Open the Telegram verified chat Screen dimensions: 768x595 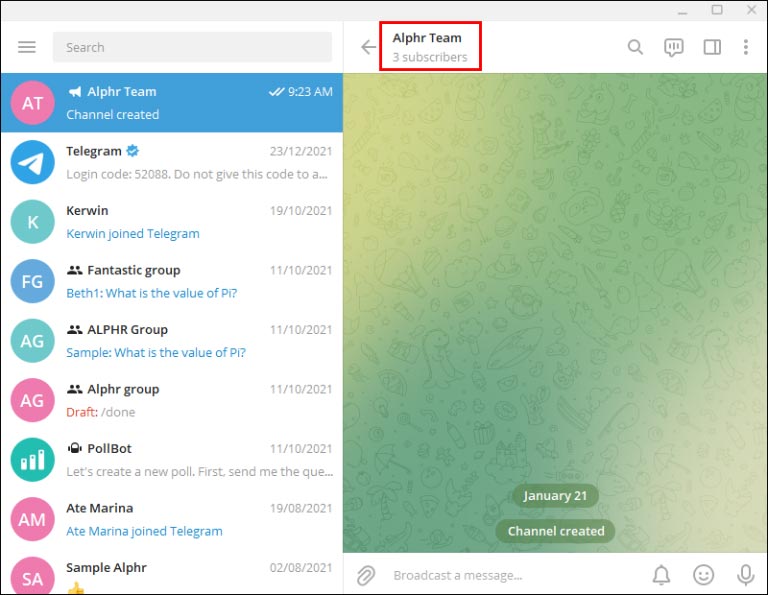coord(171,162)
